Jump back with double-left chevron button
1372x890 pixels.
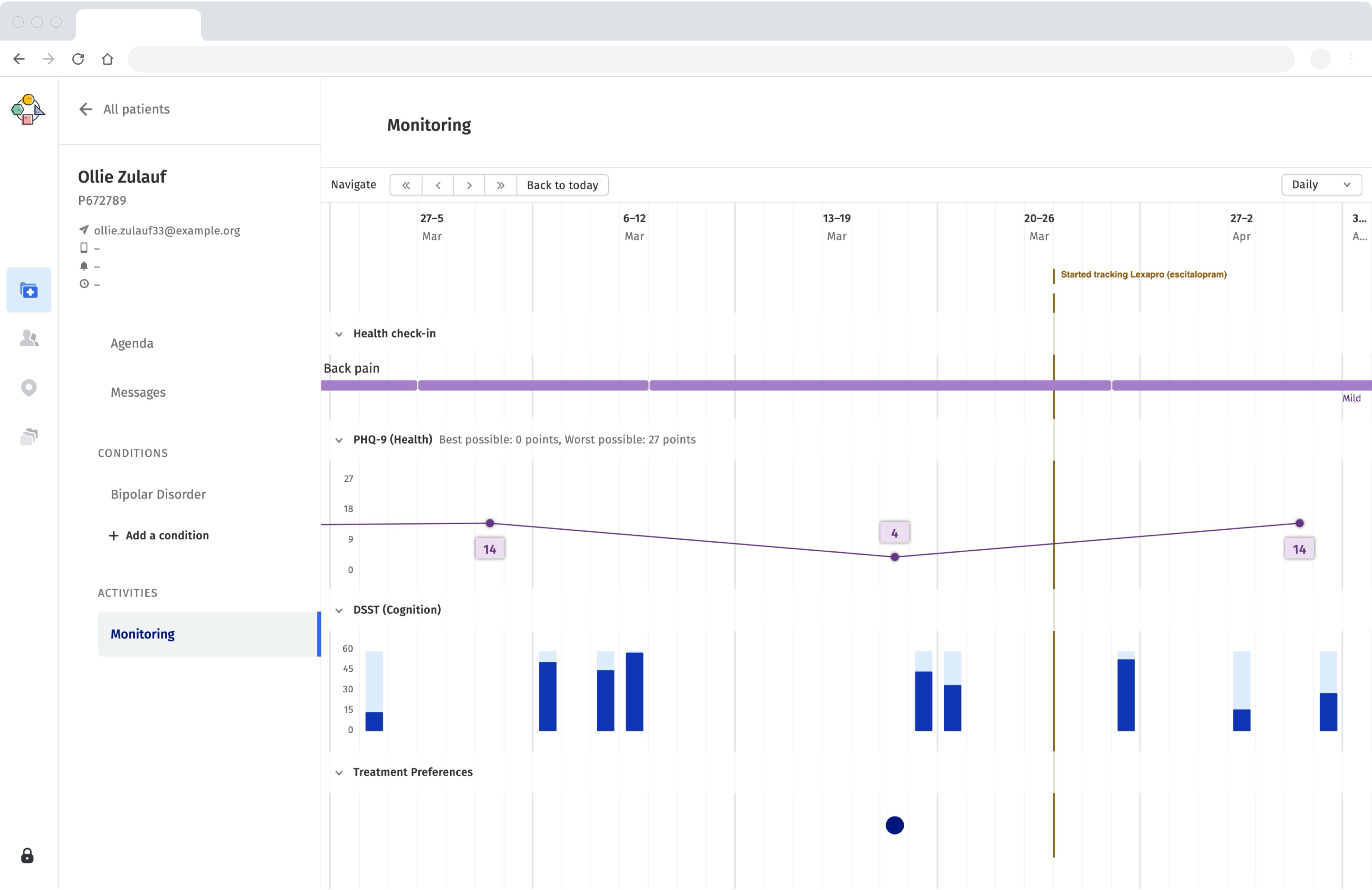[406, 185]
